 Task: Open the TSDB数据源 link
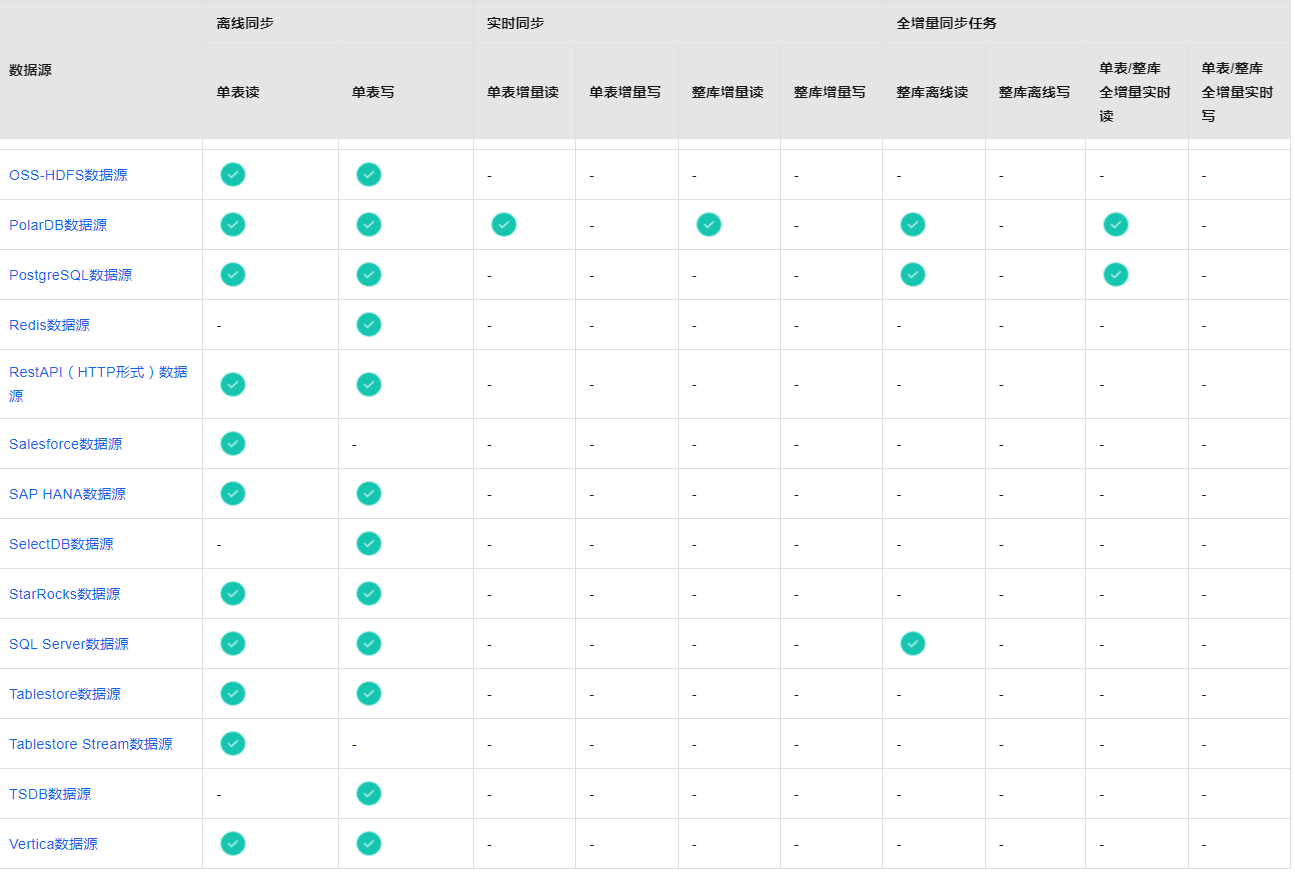click(50, 794)
